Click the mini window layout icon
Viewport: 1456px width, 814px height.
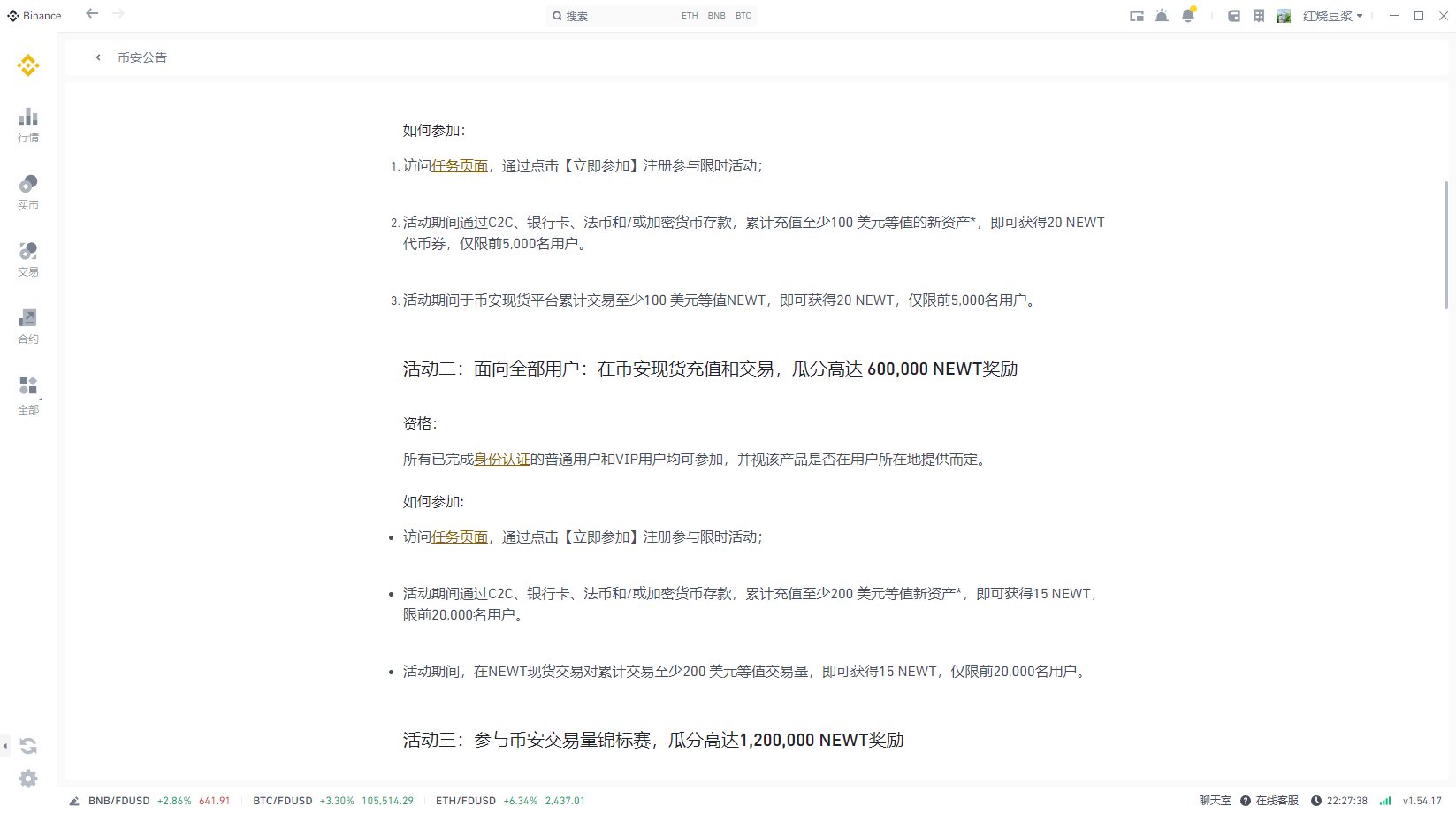pyautogui.click(x=1137, y=16)
